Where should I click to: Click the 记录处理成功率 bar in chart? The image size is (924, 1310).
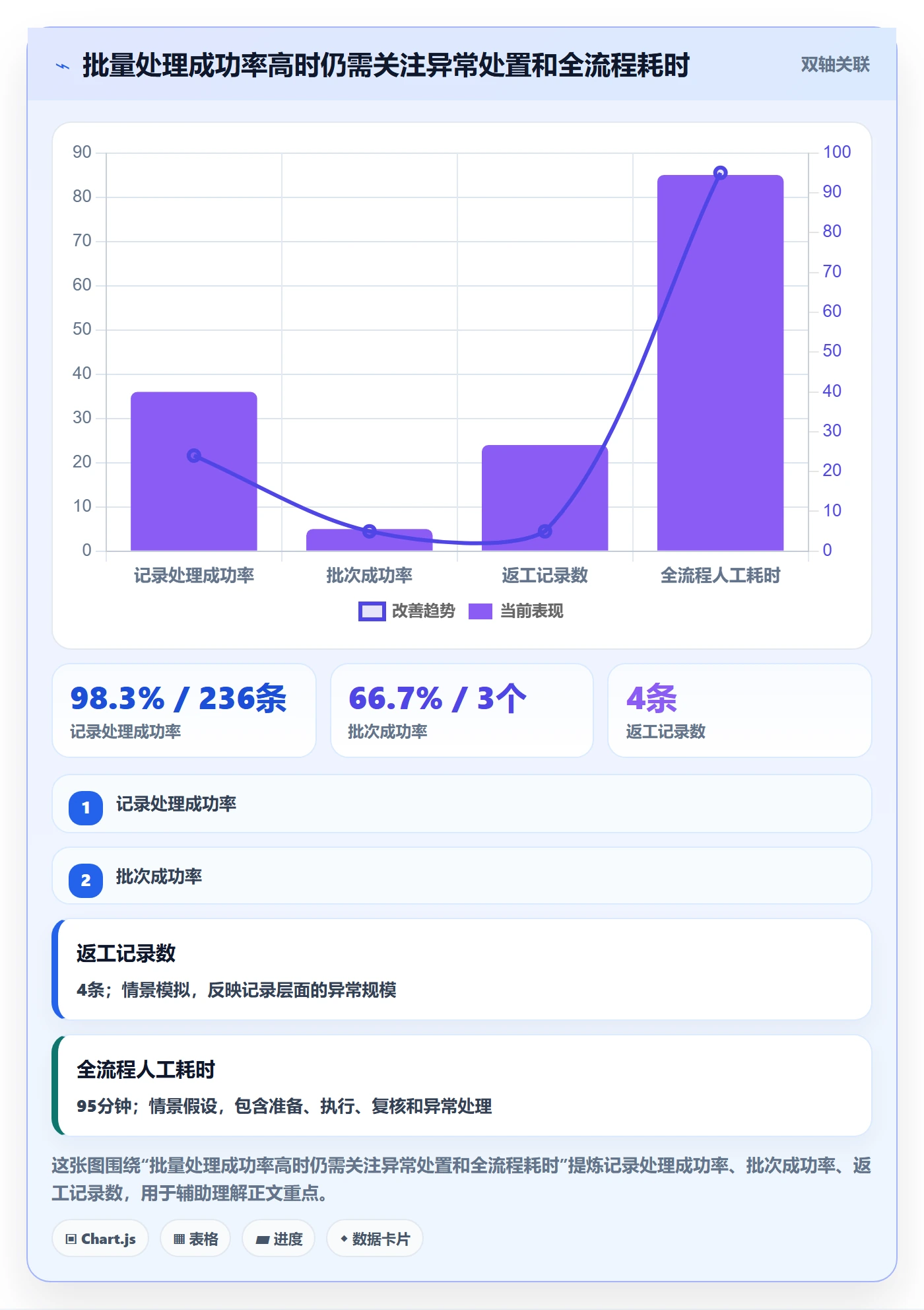pyautogui.click(x=194, y=471)
